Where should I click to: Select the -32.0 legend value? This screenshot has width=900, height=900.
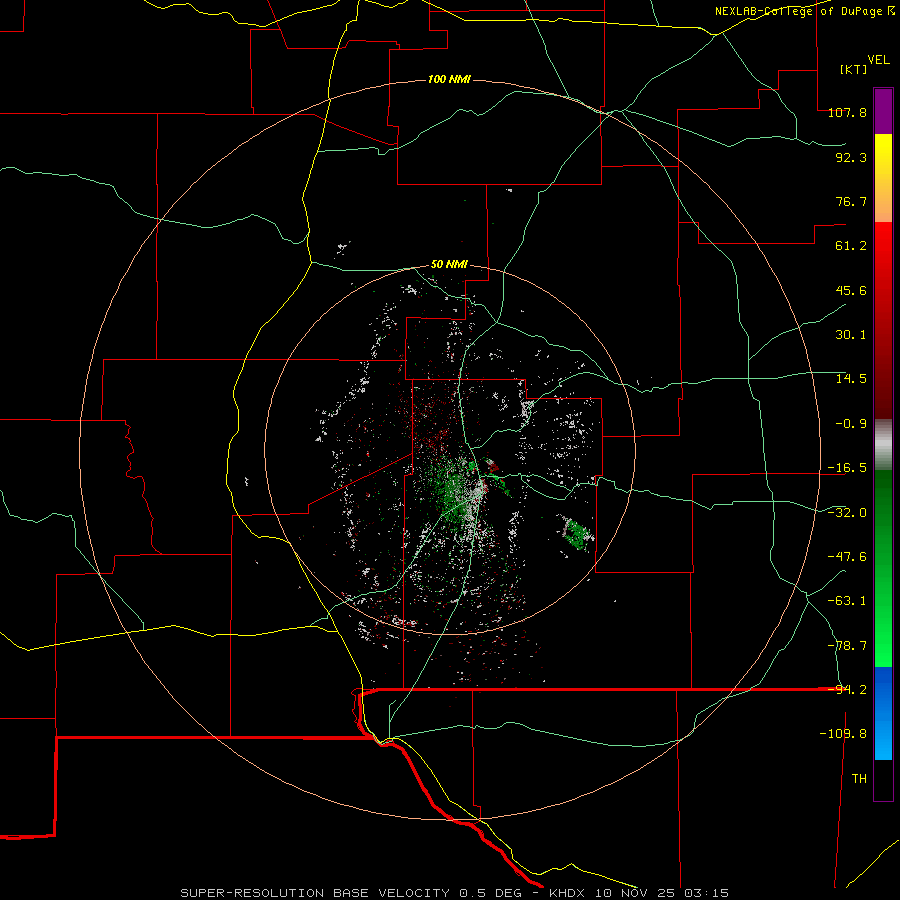(x=847, y=513)
